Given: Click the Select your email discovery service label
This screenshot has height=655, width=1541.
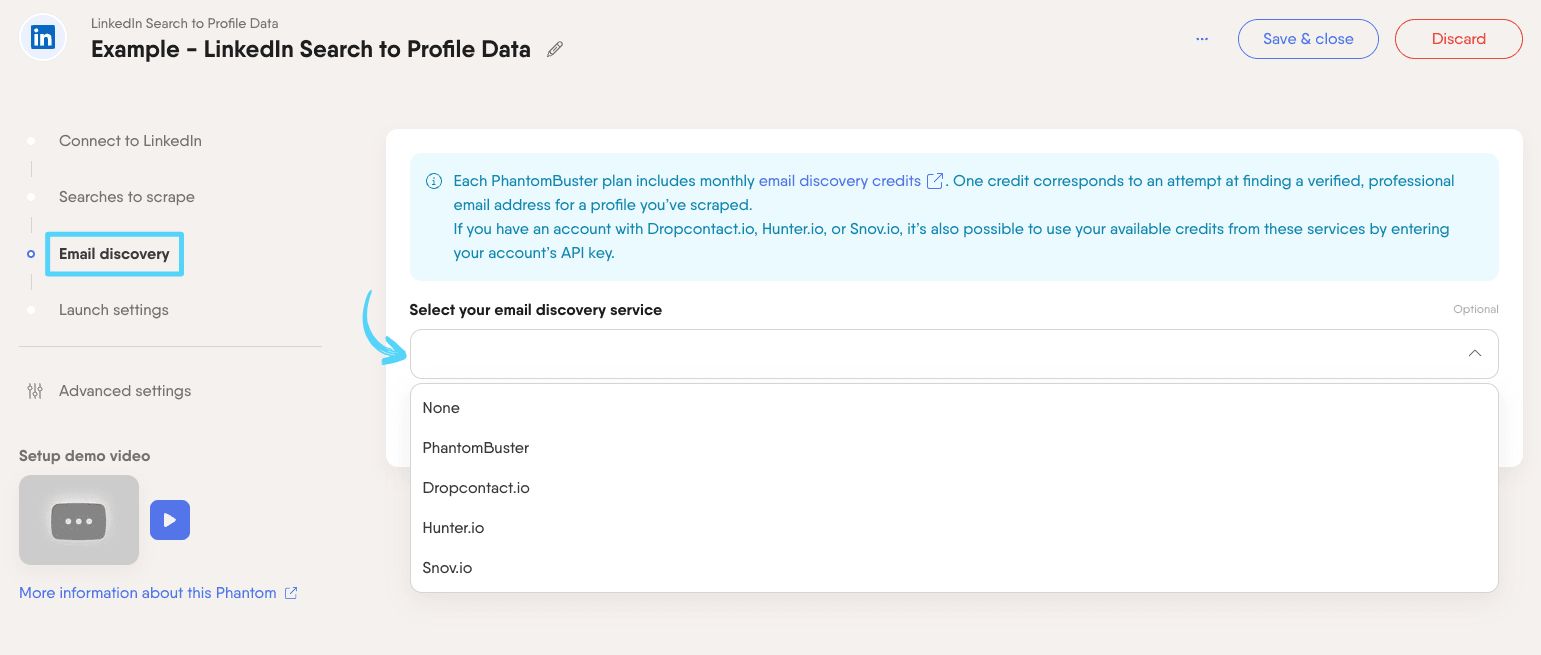Looking at the screenshot, I should [536, 310].
